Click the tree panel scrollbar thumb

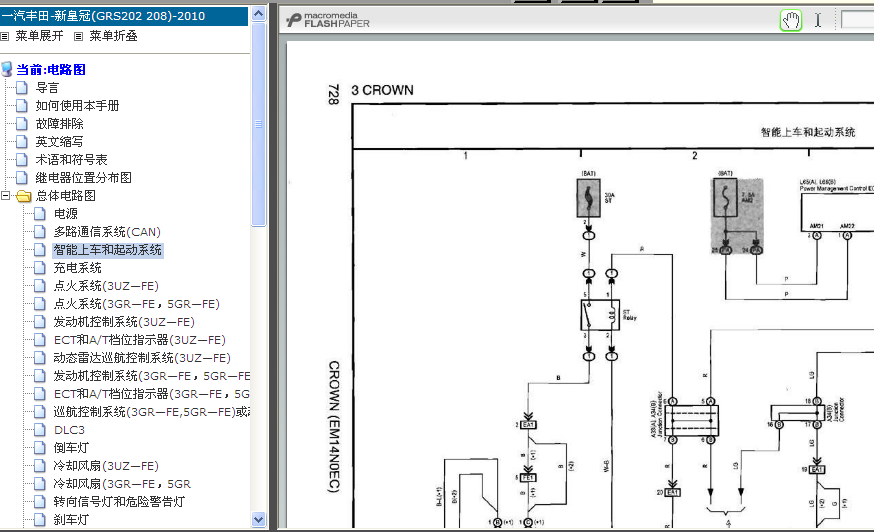point(259,124)
